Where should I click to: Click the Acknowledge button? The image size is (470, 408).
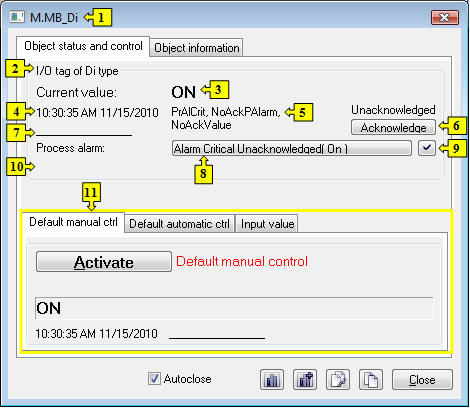(393, 127)
